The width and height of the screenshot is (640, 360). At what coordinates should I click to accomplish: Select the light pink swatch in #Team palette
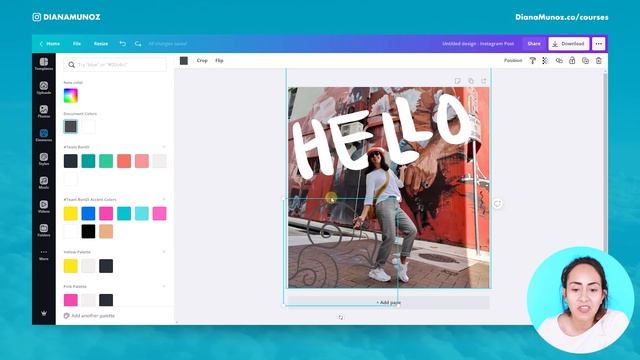pos(142,161)
